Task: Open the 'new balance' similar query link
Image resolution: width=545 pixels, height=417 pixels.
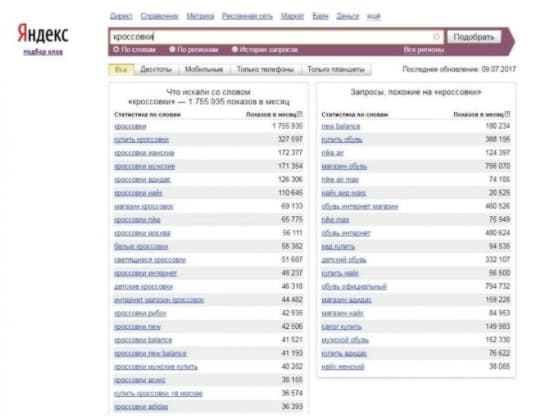Action: [x=341, y=126]
